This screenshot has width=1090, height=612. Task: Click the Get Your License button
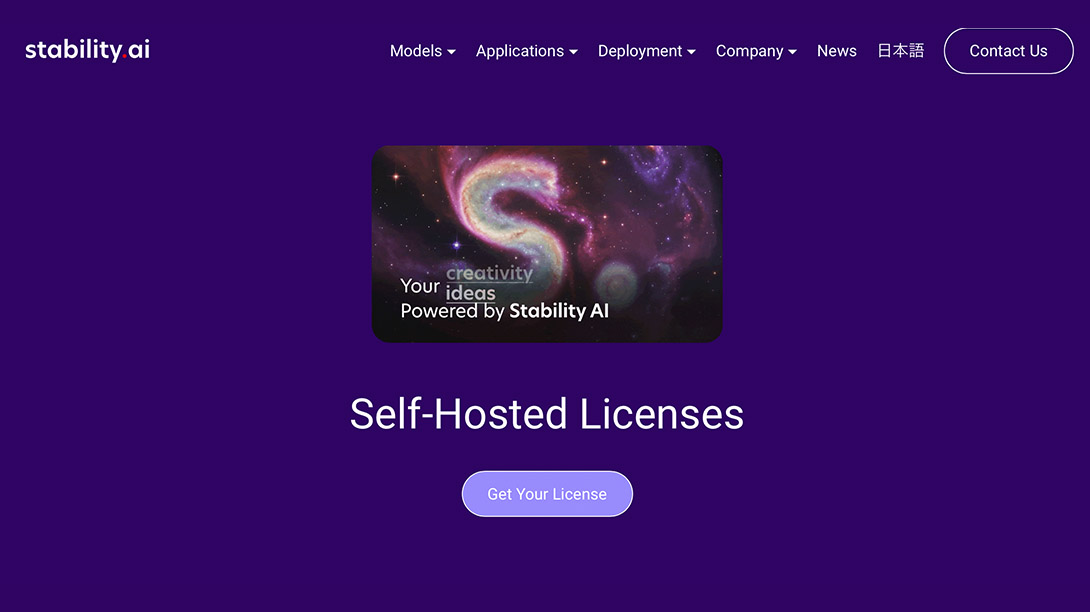pos(547,494)
